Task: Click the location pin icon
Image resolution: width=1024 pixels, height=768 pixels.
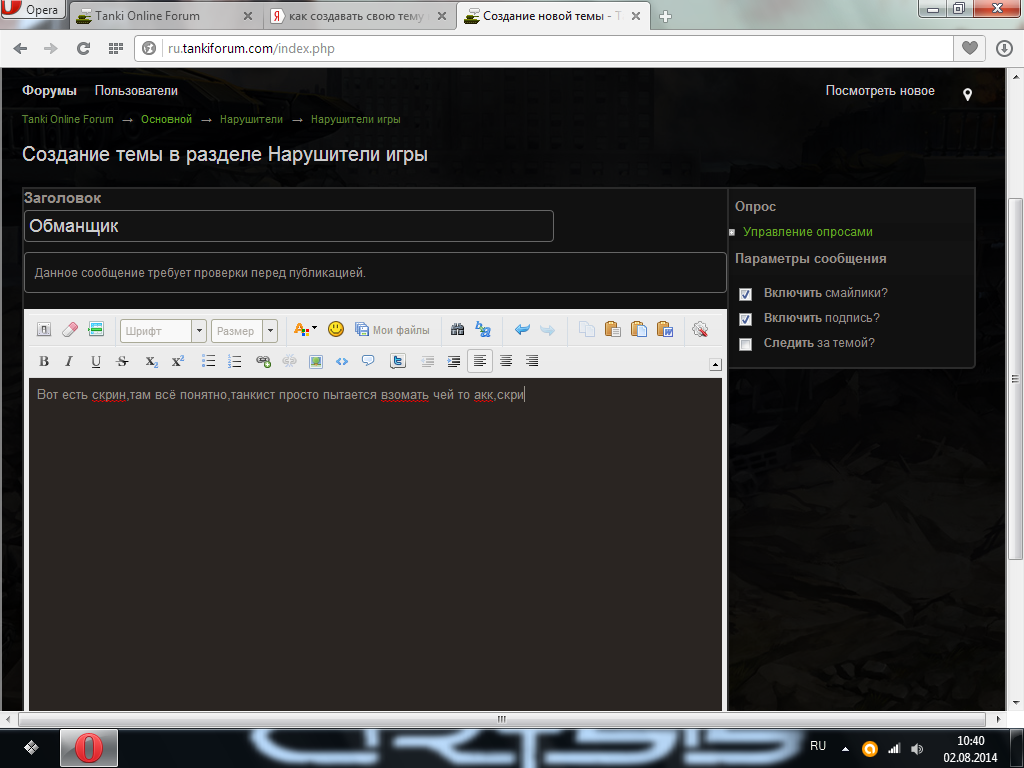Action: (967, 95)
